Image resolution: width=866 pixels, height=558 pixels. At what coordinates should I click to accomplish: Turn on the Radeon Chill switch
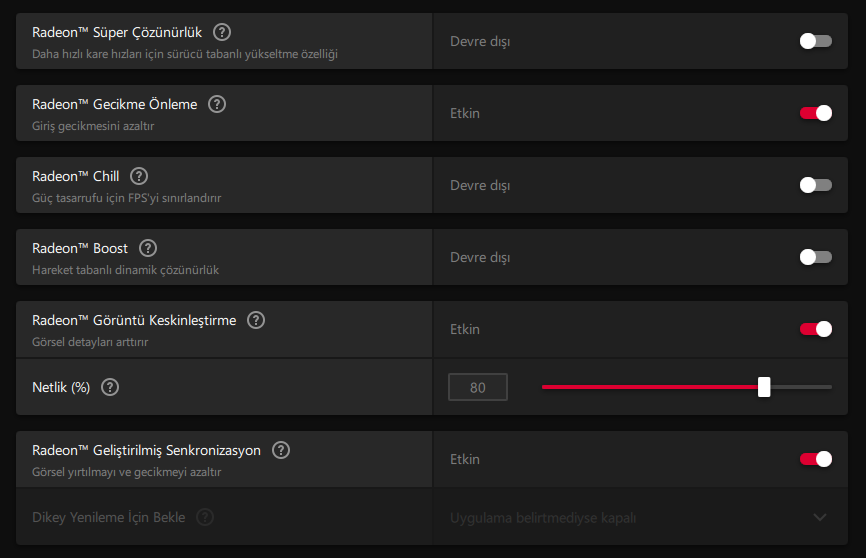816,185
